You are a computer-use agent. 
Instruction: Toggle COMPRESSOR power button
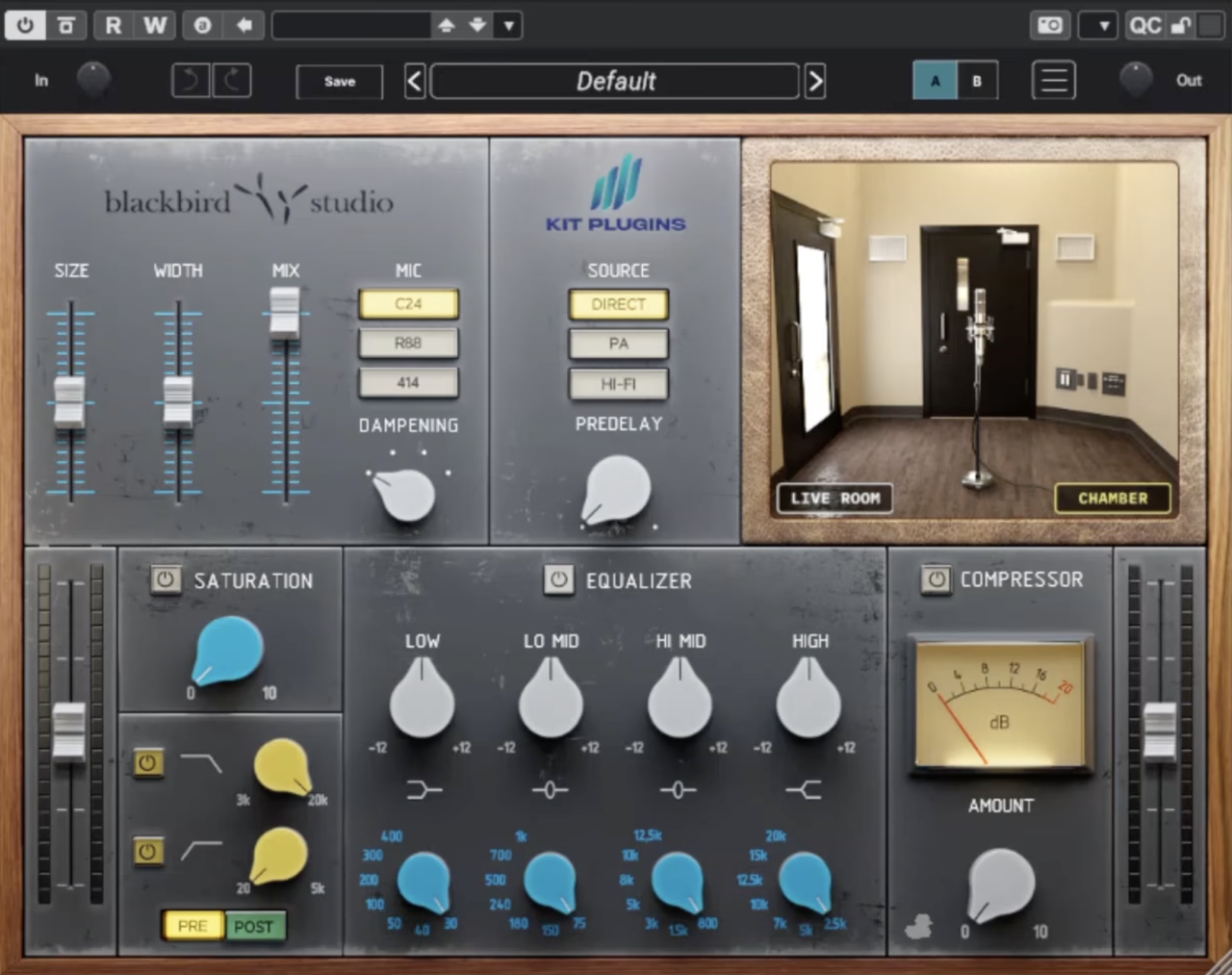(x=936, y=578)
